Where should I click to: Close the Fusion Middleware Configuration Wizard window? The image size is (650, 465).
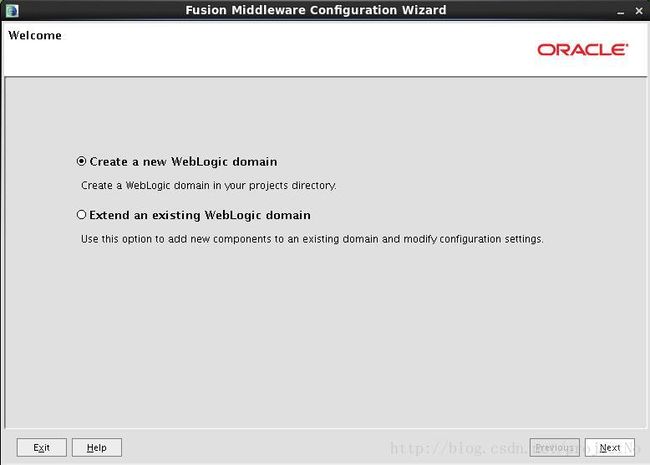(639, 11)
